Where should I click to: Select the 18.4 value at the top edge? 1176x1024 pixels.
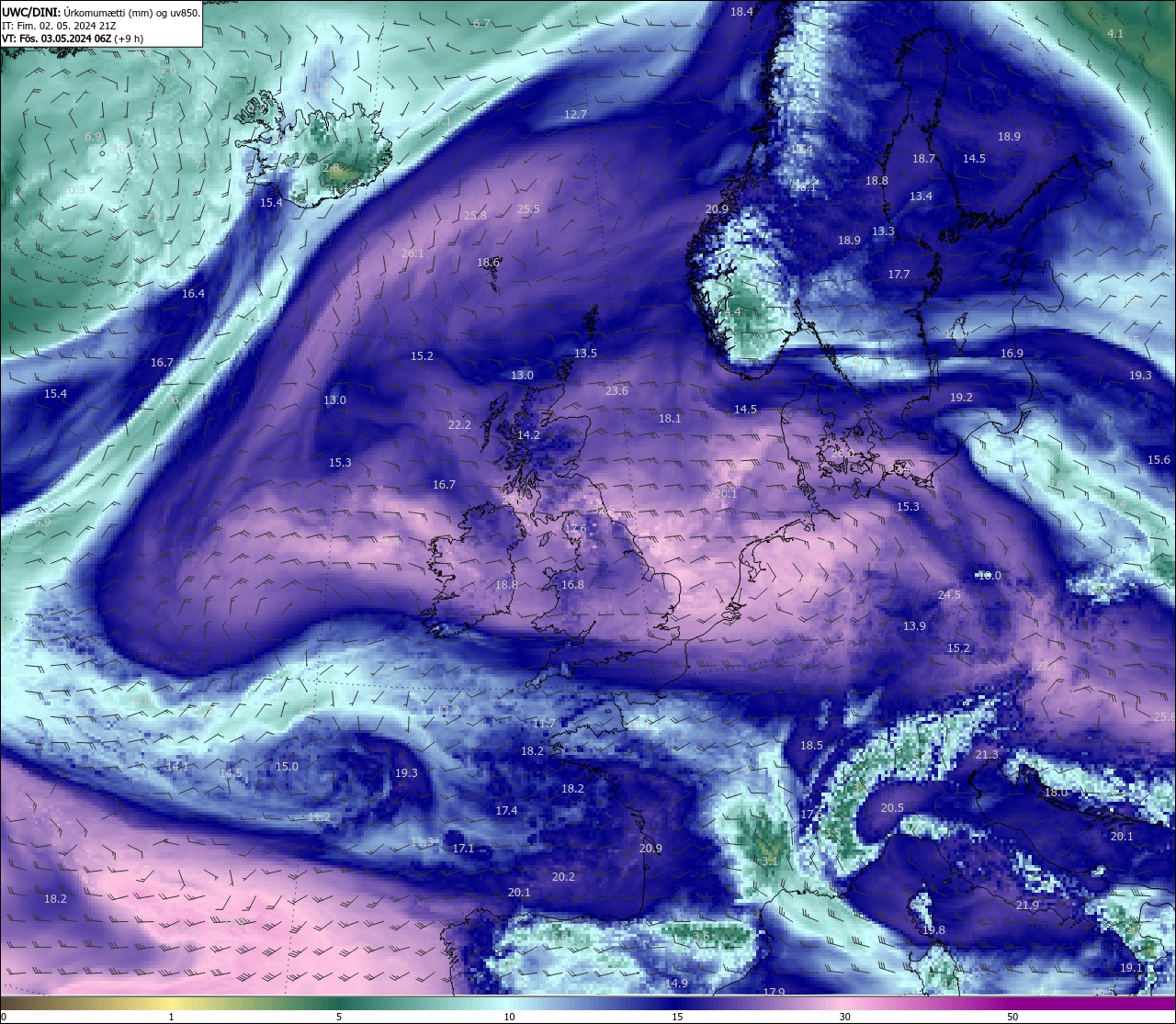[741, 12]
